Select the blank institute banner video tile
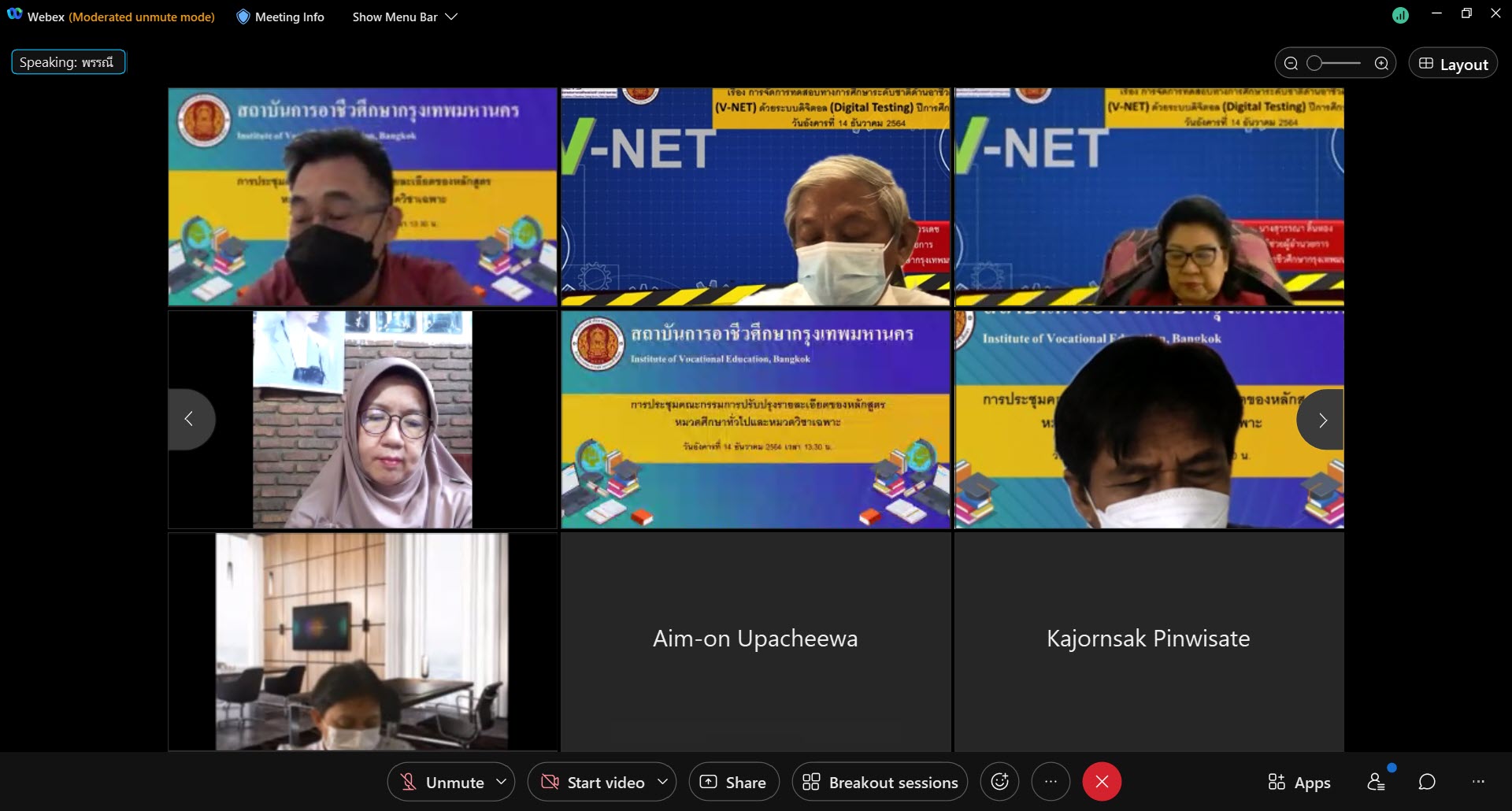 click(755, 419)
